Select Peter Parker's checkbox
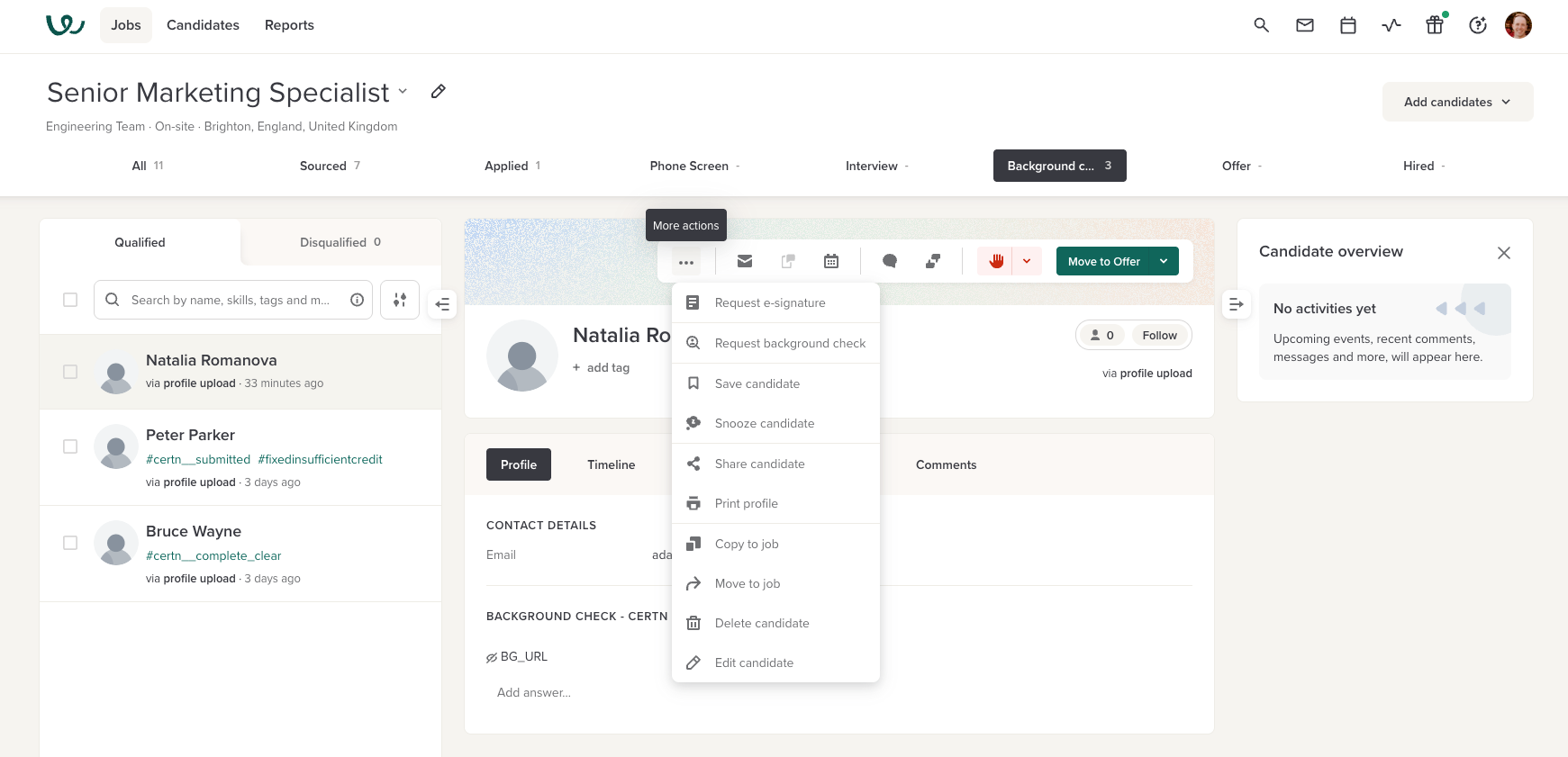 point(70,446)
